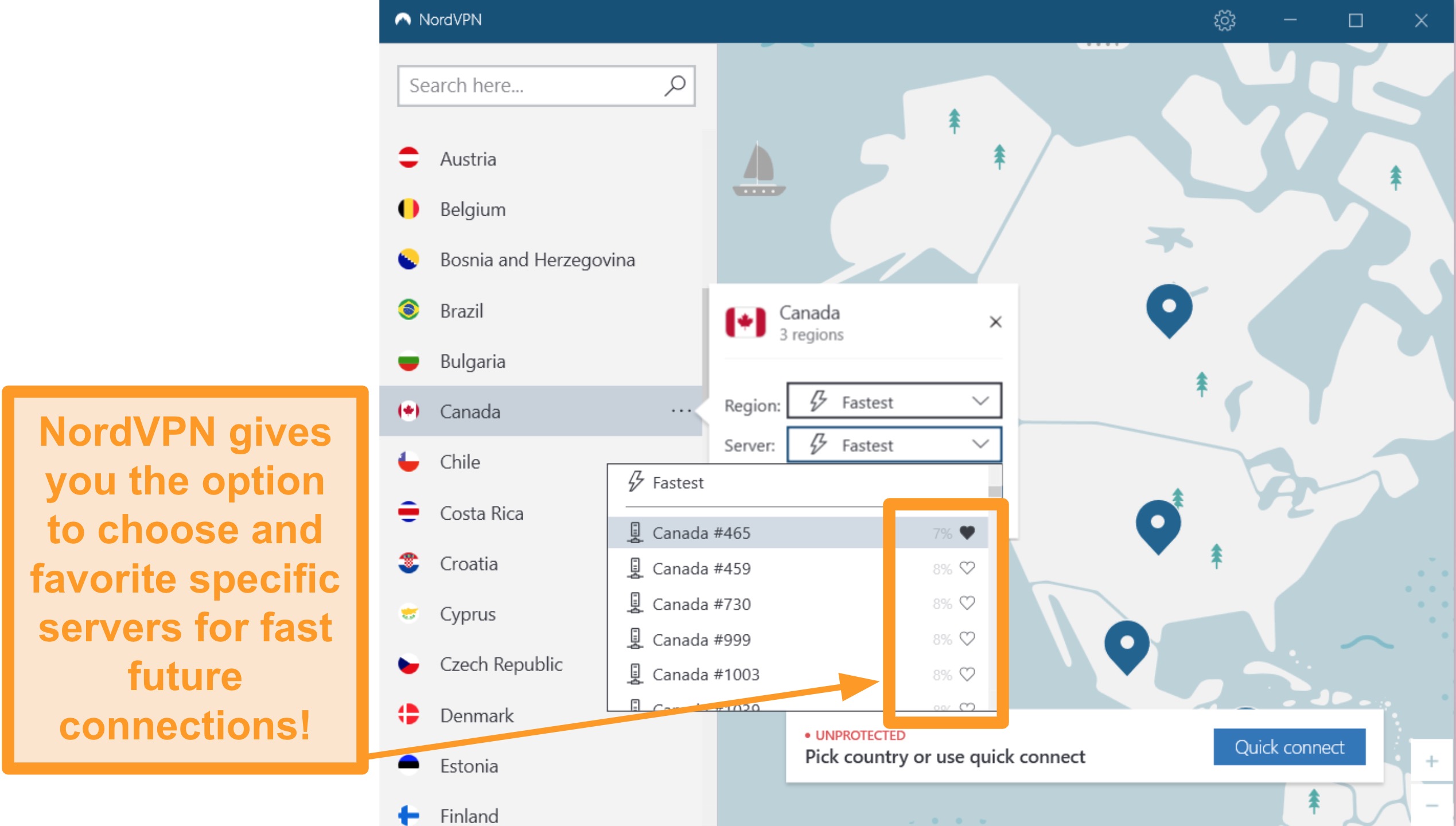Favorite Canada #999 with heart
The image size is (1456, 826).
point(967,639)
